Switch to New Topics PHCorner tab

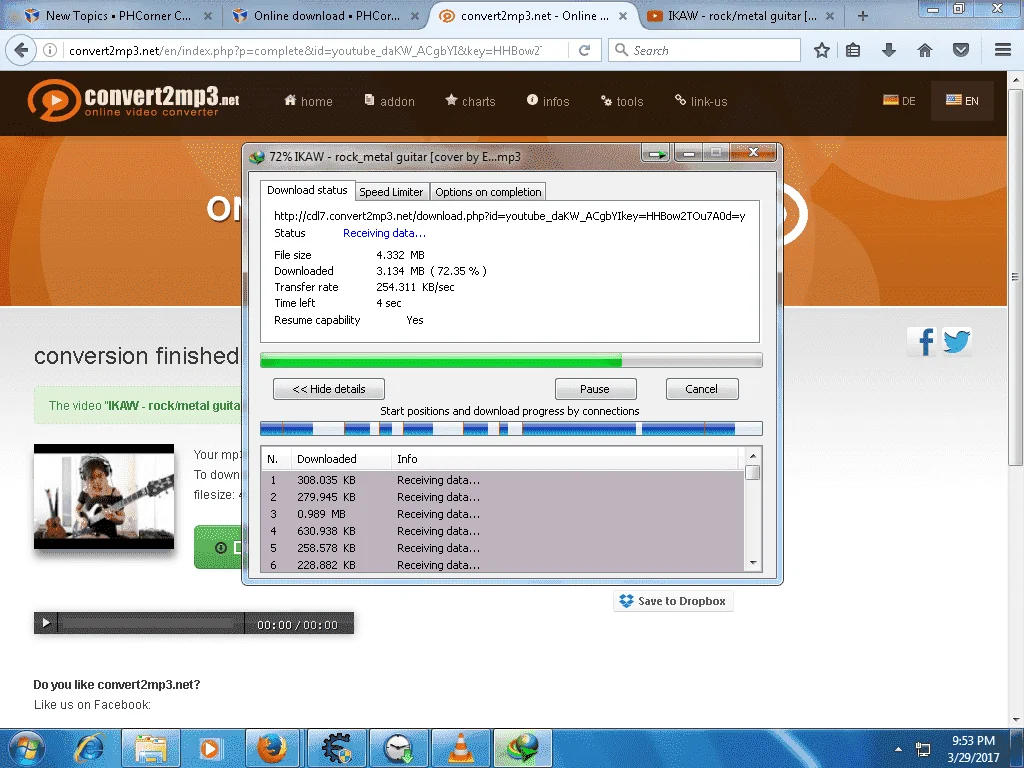pyautogui.click(x=118, y=16)
